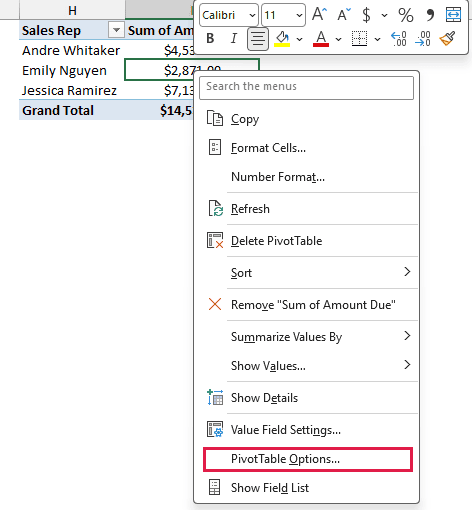
Task: Select column H header
Action: click(72, 10)
